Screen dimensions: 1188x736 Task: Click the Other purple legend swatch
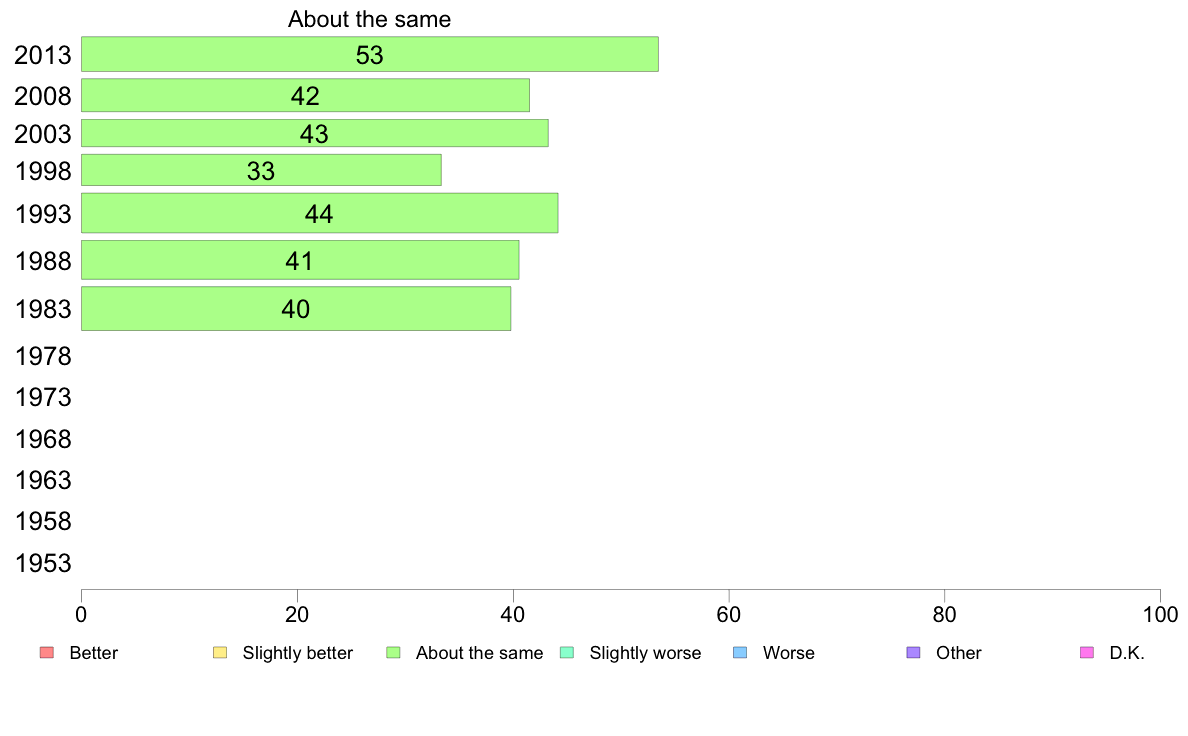[x=914, y=653]
